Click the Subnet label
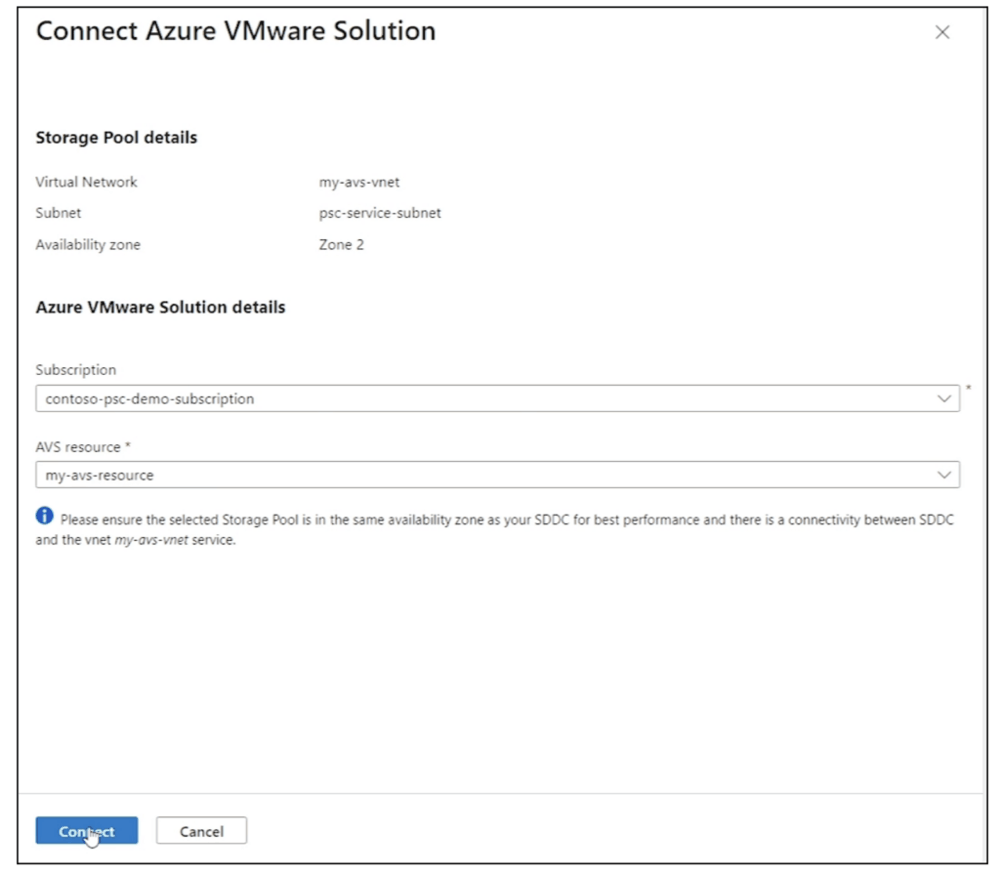Viewport: 1000px width, 872px height. point(58,213)
